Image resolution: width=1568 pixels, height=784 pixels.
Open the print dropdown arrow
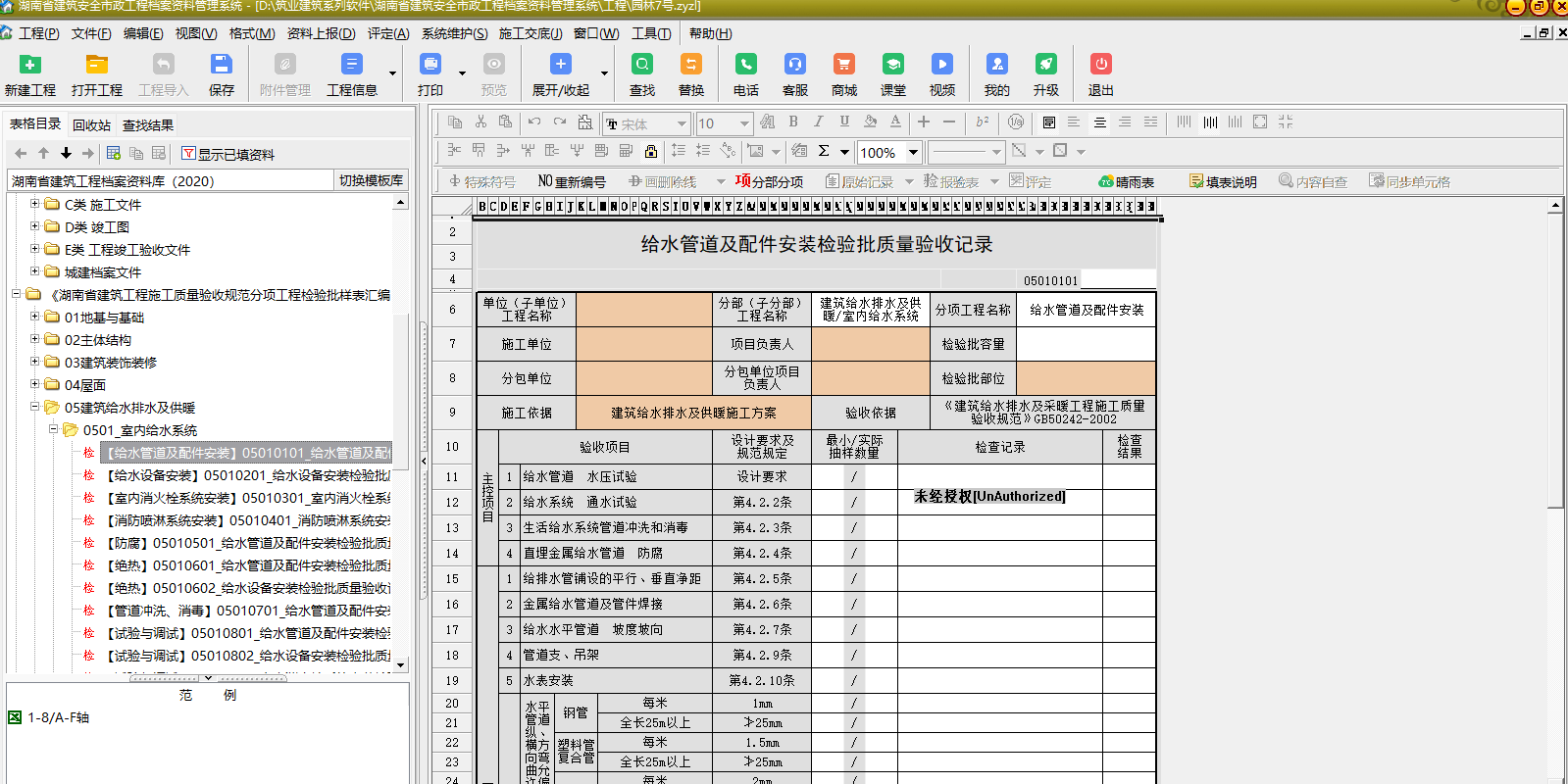pyautogui.click(x=462, y=73)
